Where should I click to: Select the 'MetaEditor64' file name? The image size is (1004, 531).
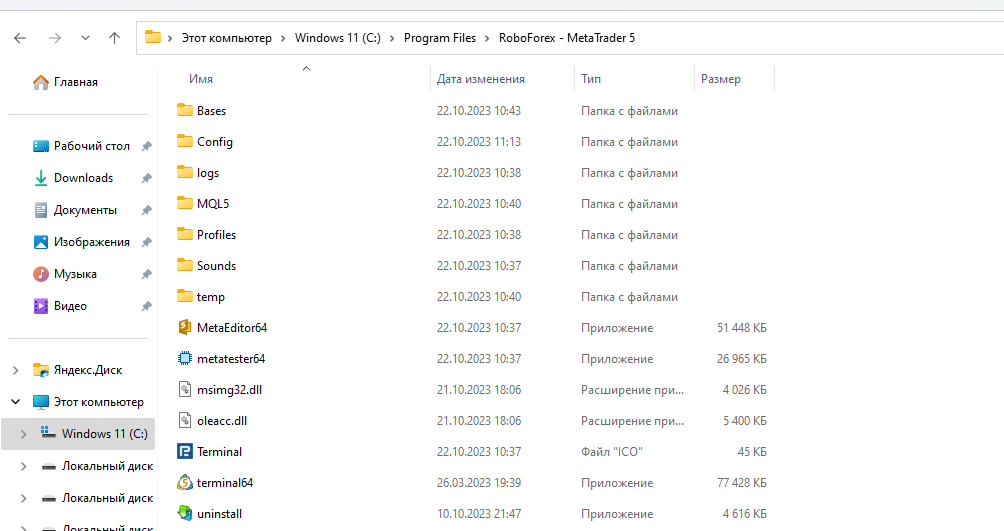(x=232, y=328)
